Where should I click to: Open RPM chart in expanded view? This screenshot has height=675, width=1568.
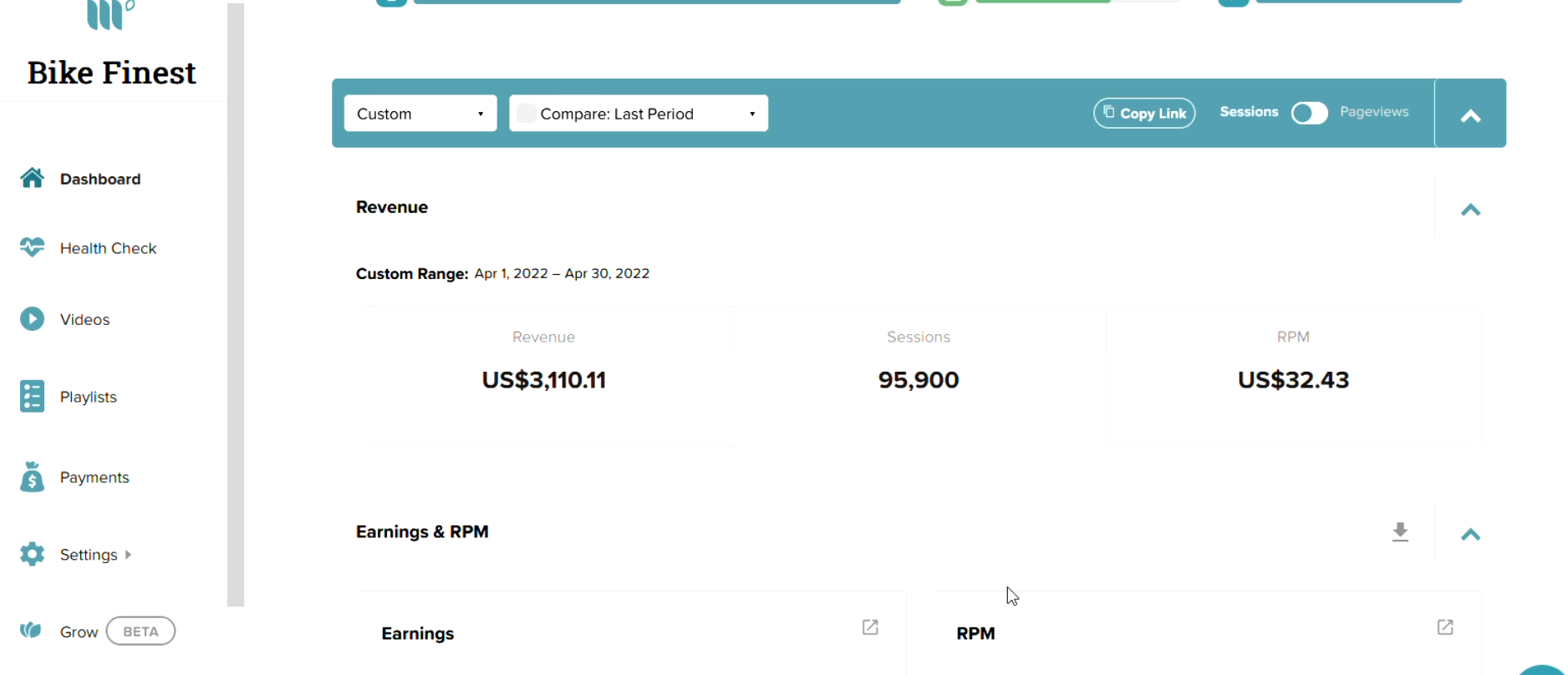tap(1445, 627)
